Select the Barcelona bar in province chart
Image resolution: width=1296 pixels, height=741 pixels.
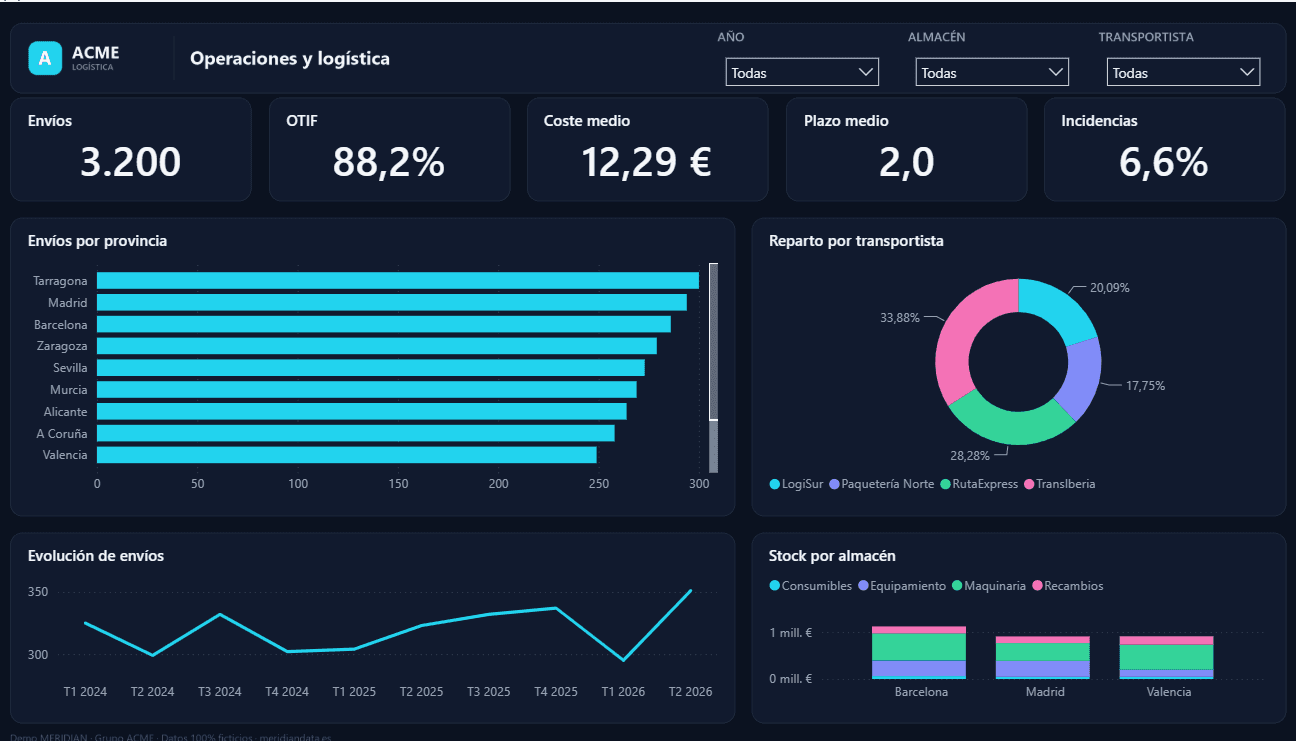coord(384,324)
